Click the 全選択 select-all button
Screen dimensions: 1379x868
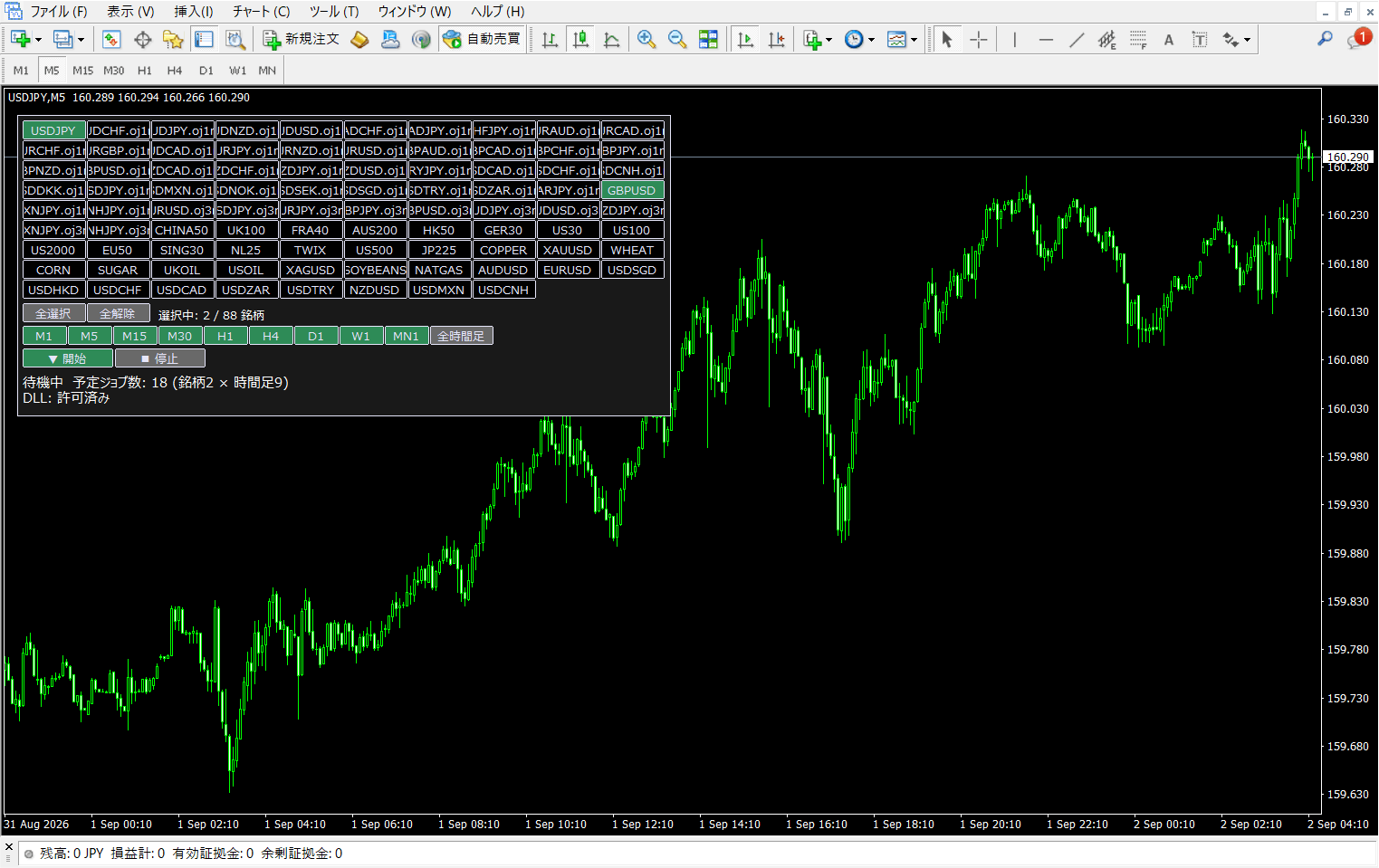click(x=53, y=313)
